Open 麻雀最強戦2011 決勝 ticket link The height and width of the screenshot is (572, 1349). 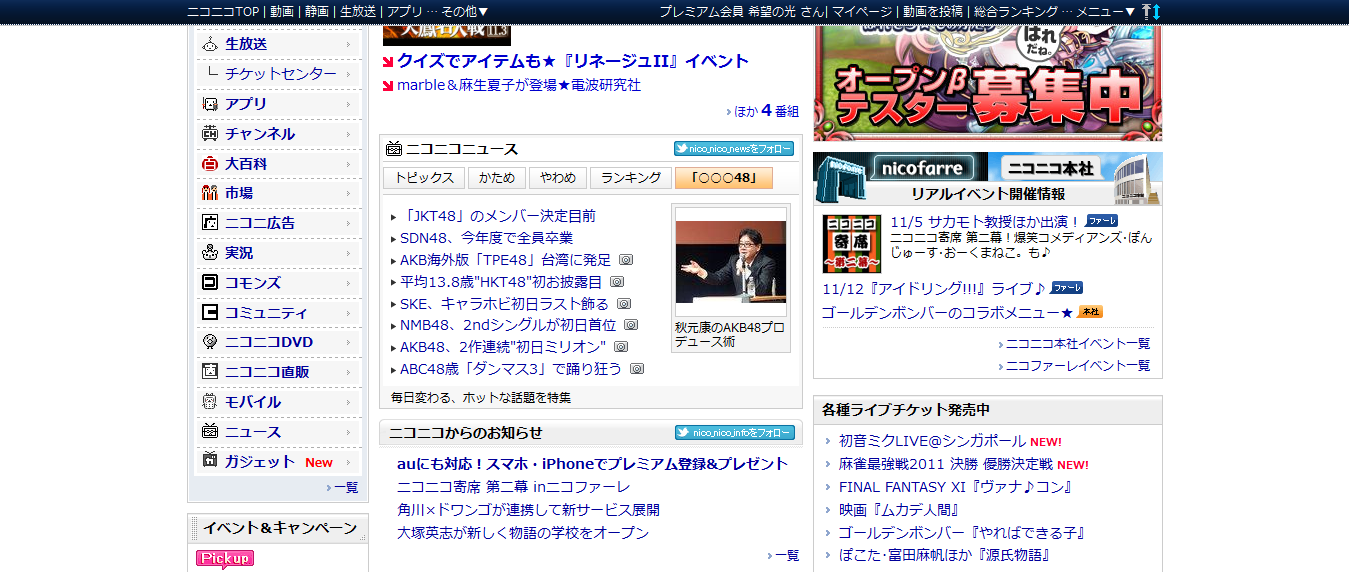[x=946, y=464]
